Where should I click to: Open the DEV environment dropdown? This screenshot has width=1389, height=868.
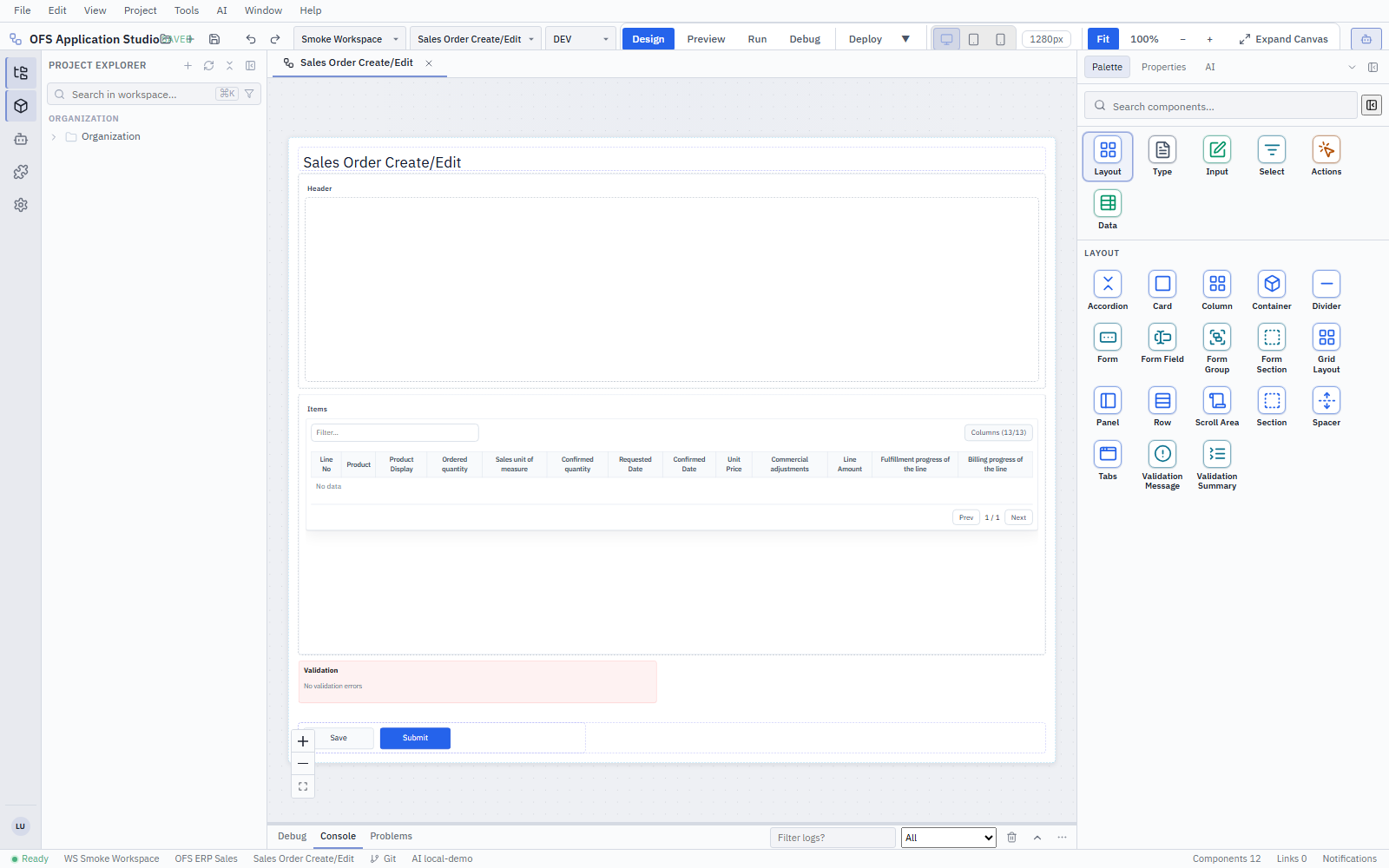coord(581,39)
